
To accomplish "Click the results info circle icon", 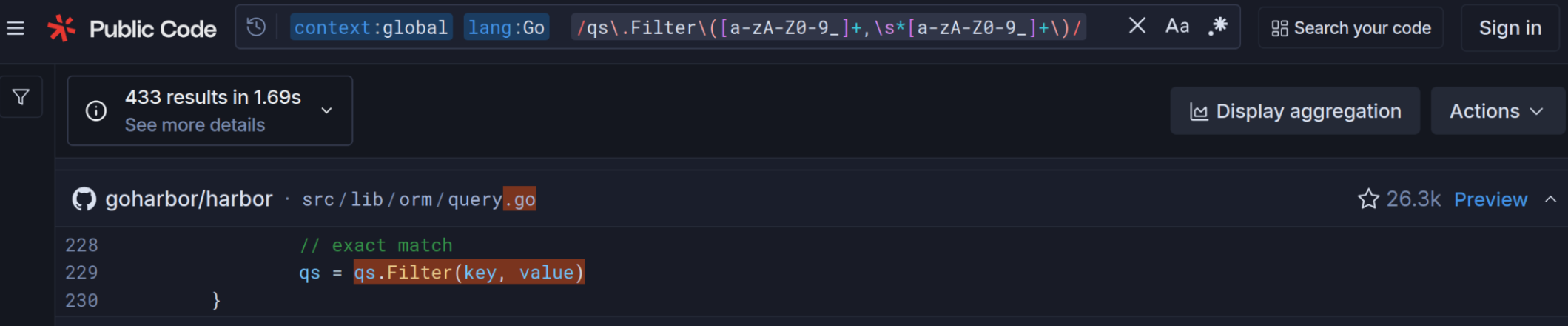I will [96, 111].
